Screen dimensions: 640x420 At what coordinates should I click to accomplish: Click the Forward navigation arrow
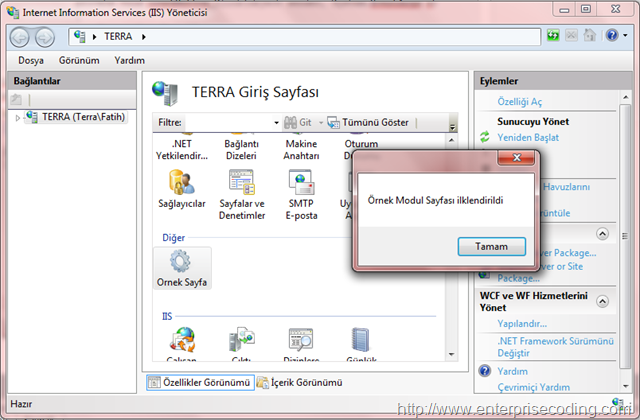click(x=44, y=37)
